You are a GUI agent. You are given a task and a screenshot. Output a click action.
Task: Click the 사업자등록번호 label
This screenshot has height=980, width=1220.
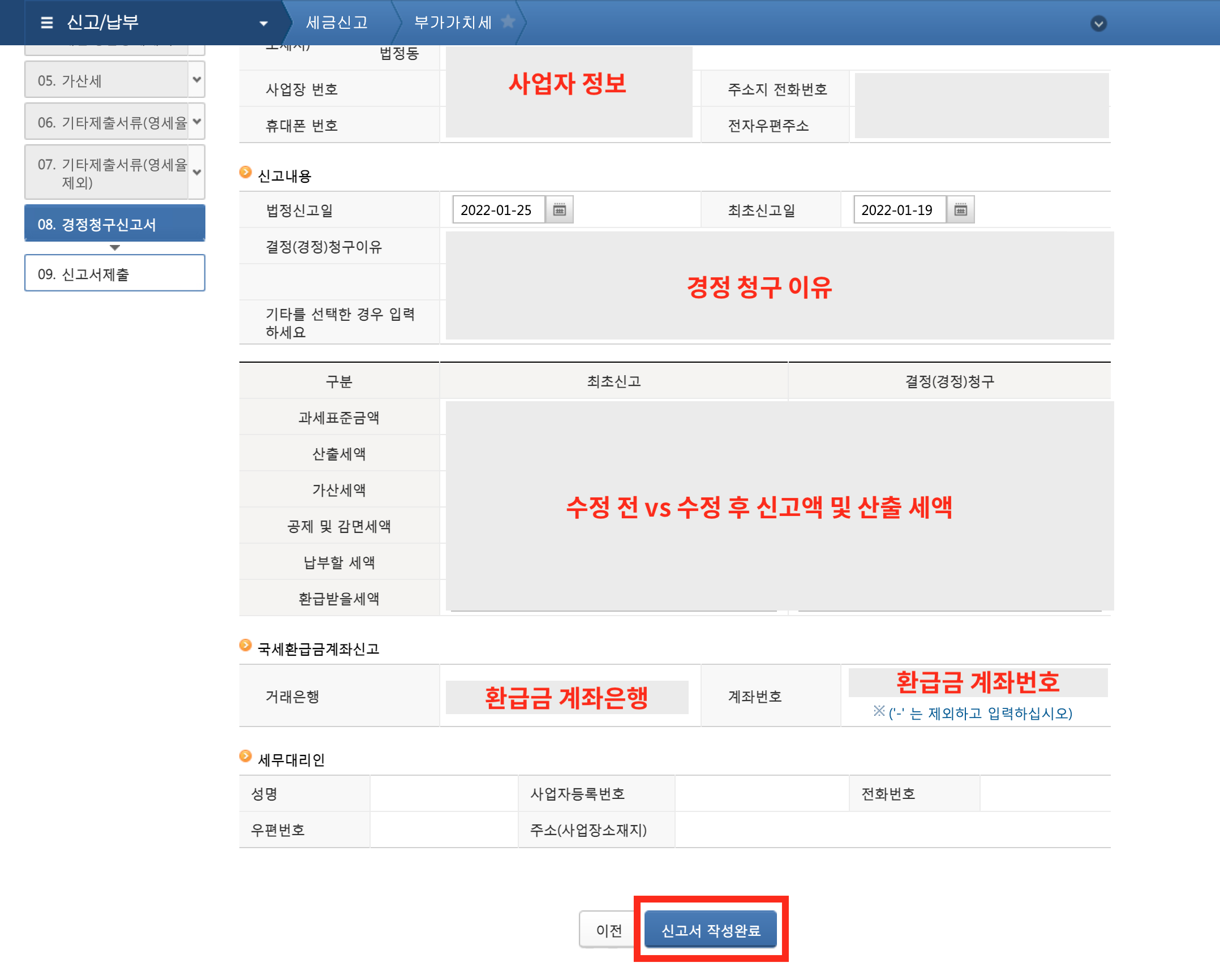point(577,794)
